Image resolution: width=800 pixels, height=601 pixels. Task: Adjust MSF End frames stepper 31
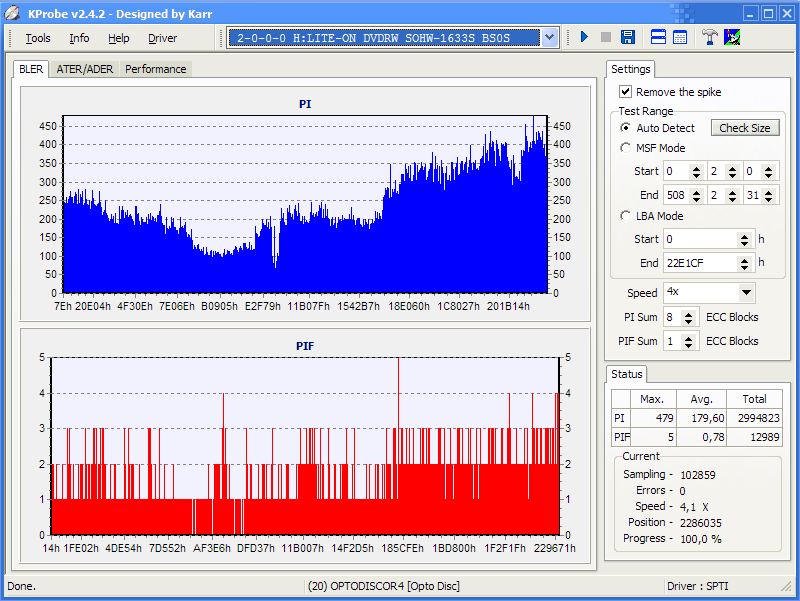(x=768, y=195)
